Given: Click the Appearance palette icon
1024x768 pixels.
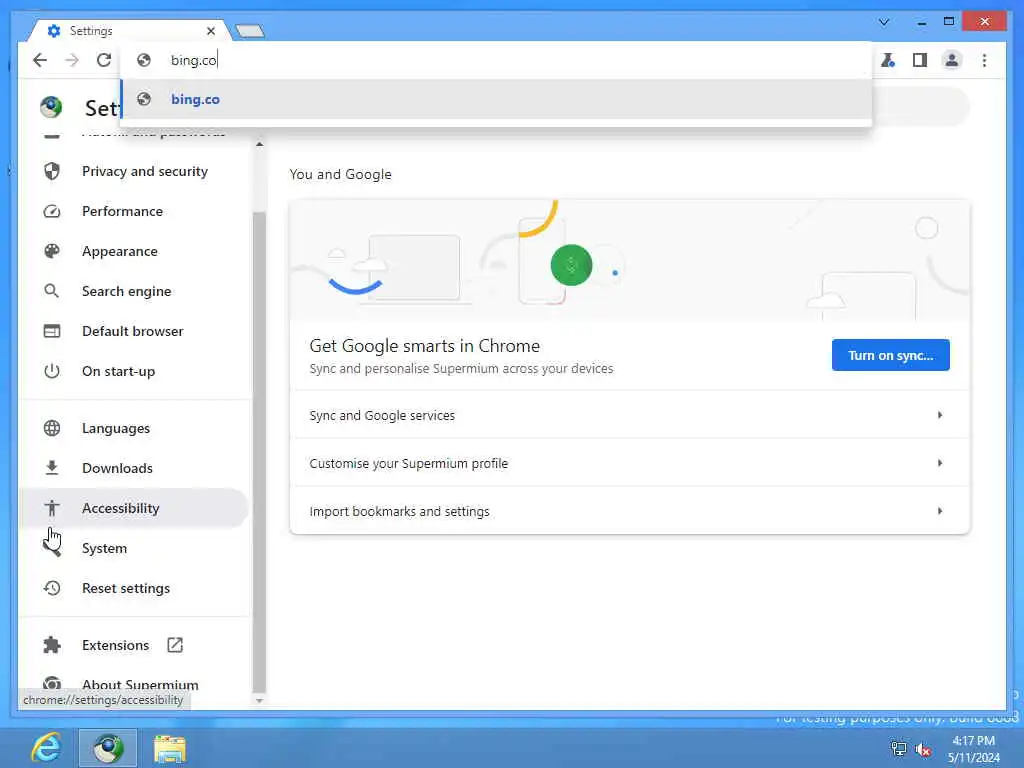Looking at the screenshot, I should coord(52,251).
